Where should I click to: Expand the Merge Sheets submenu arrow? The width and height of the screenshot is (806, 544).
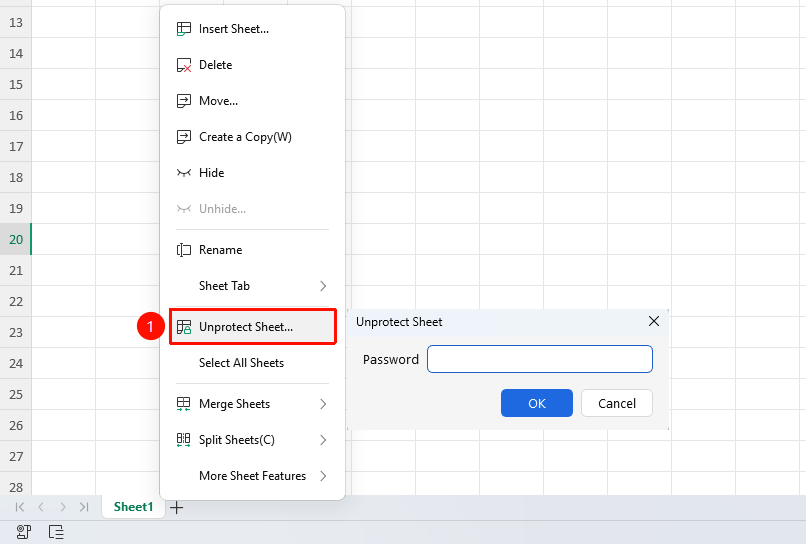point(323,404)
